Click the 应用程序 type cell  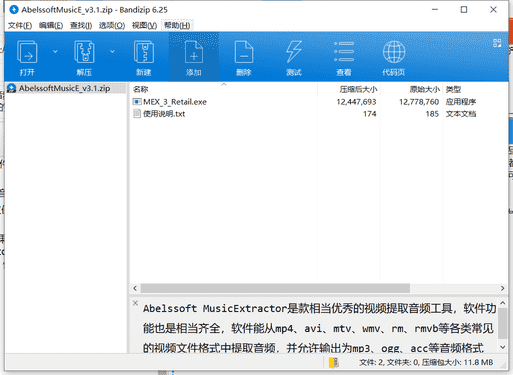461,102
